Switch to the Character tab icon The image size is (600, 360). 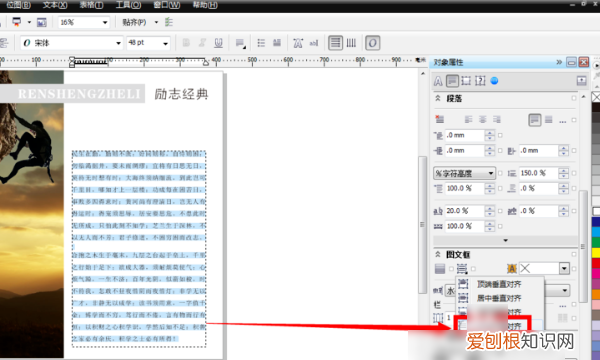(x=438, y=81)
